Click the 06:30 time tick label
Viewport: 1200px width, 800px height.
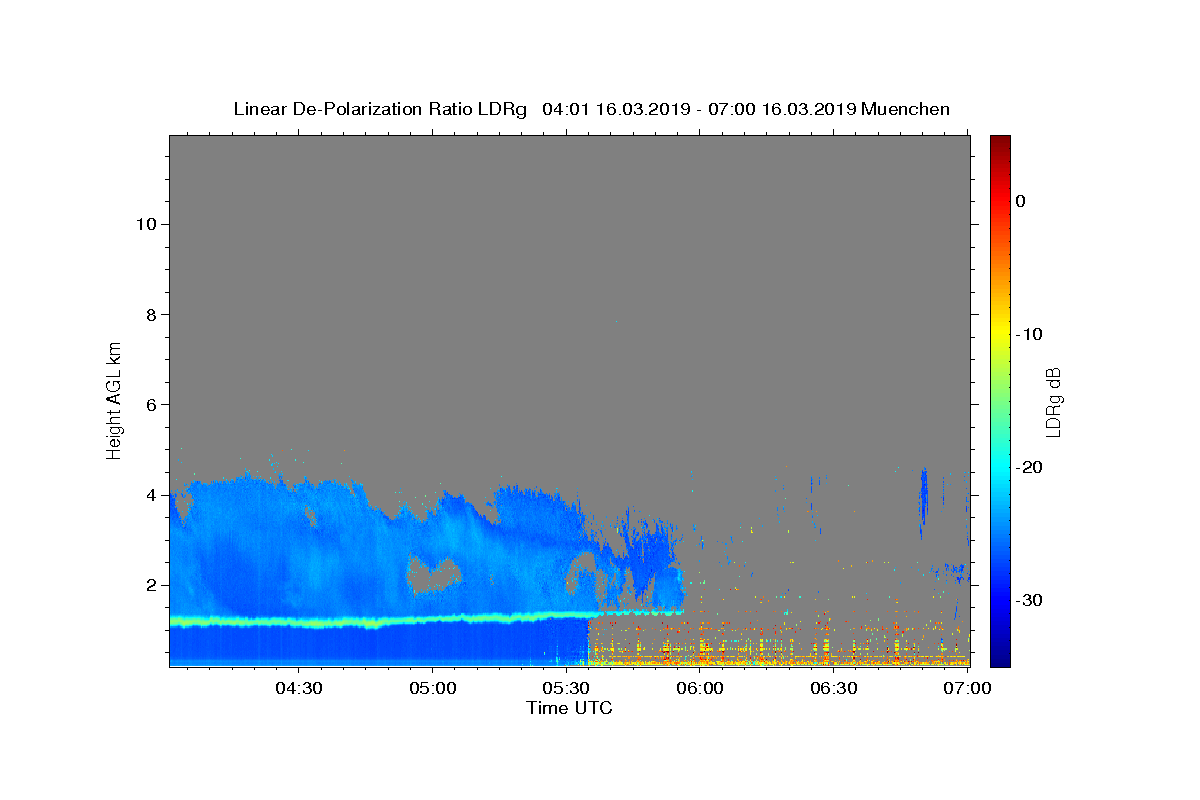click(834, 689)
